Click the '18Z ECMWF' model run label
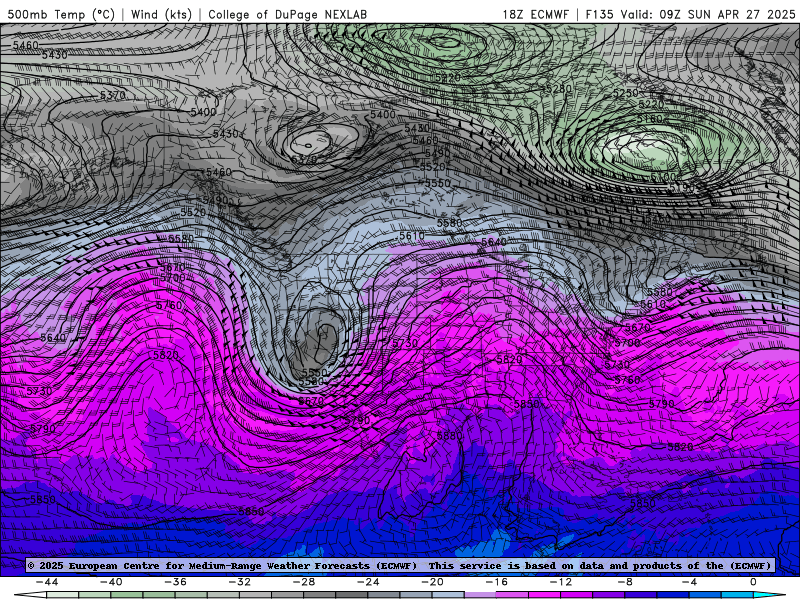Screen dimensions: 800x600 (535, 14)
